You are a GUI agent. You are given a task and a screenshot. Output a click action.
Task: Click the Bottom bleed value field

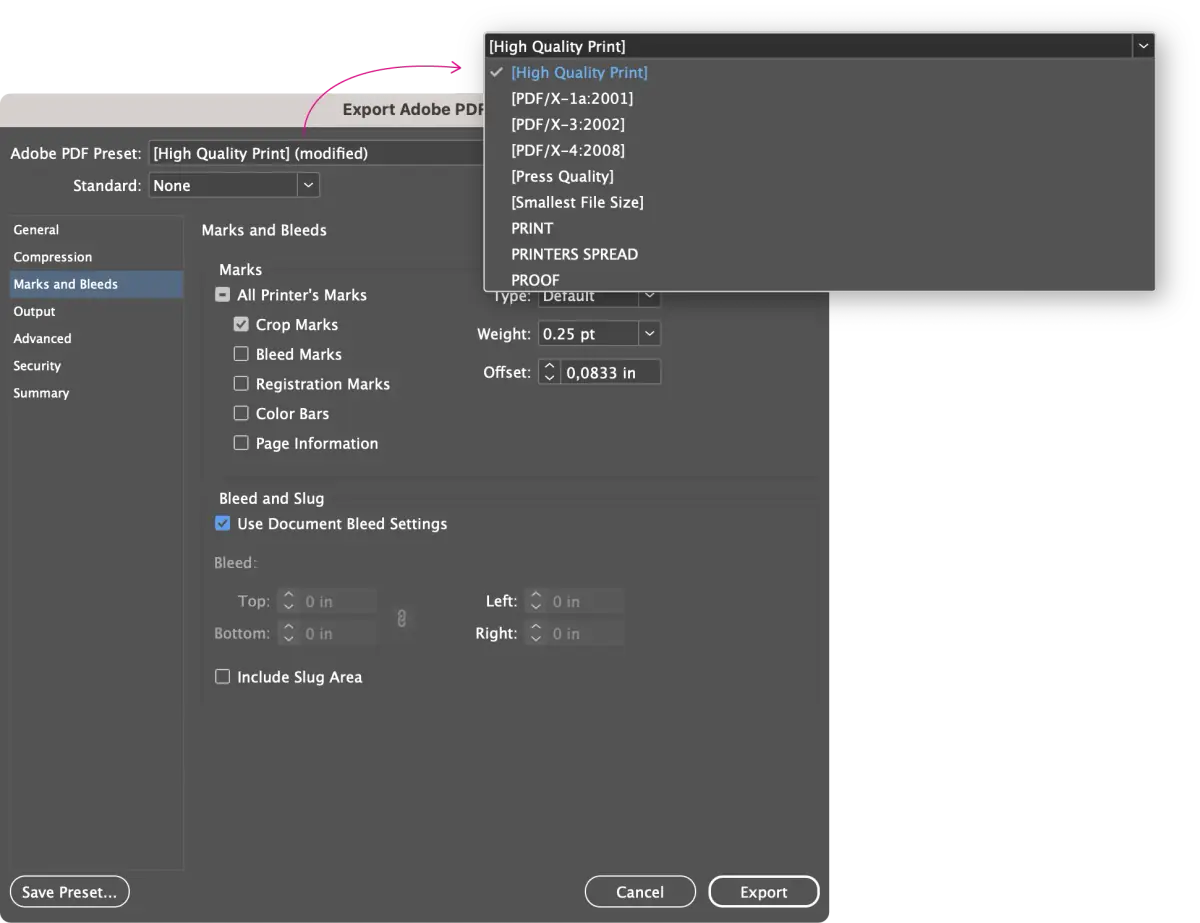pos(338,633)
